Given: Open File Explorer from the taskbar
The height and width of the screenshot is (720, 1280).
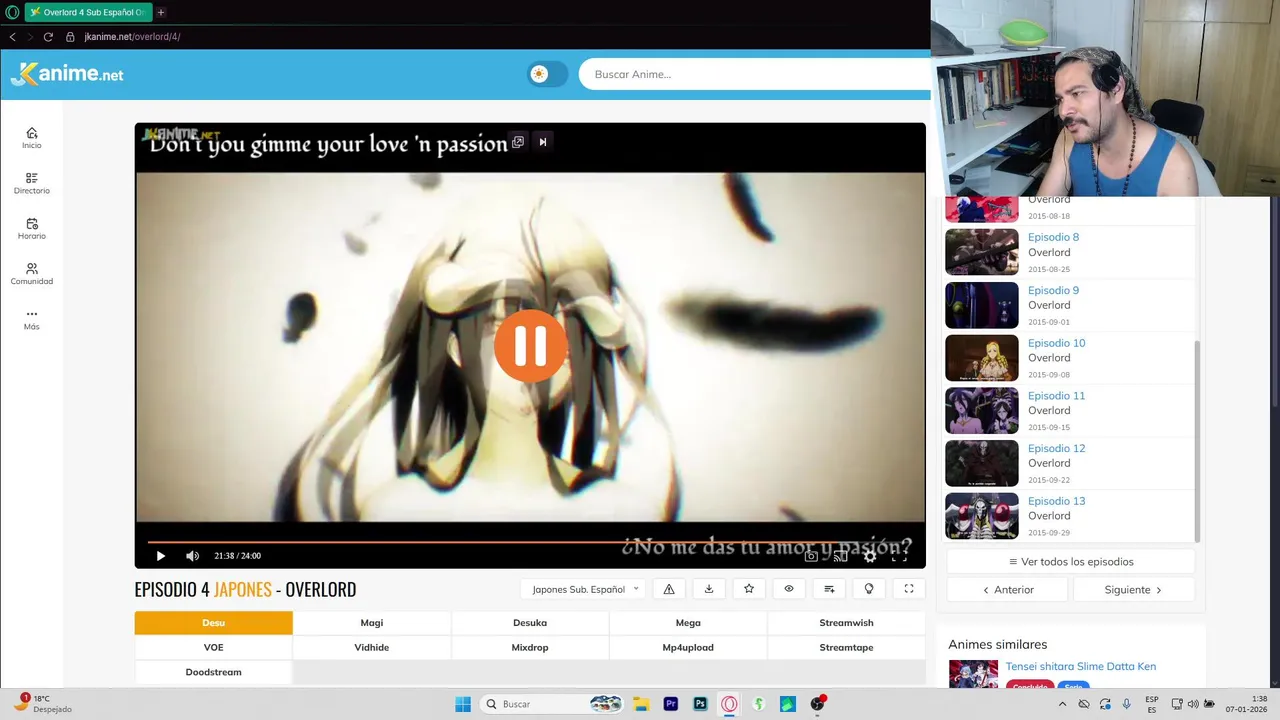Looking at the screenshot, I should point(641,704).
